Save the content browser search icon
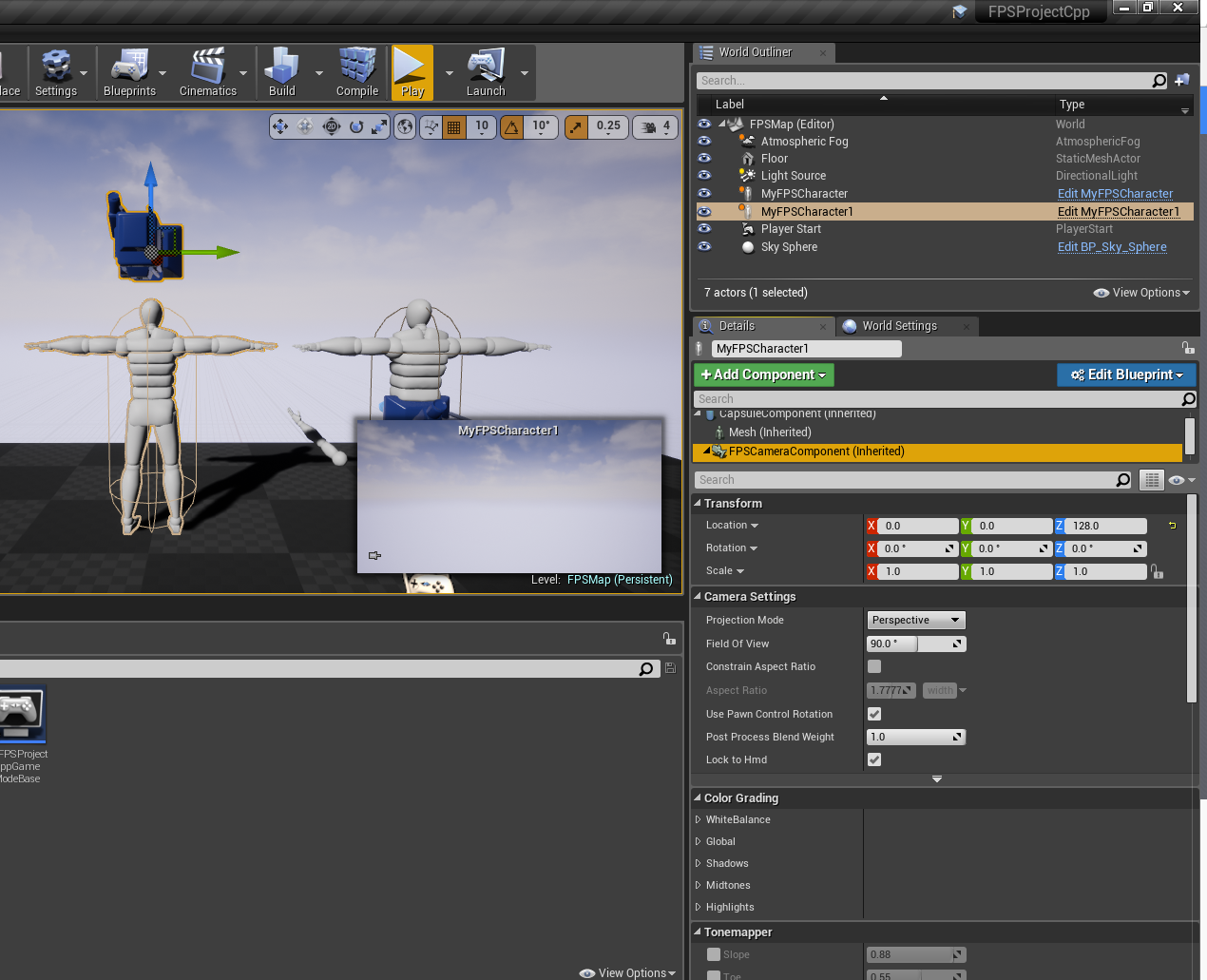This screenshot has width=1207, height=980. pos(670,668)
